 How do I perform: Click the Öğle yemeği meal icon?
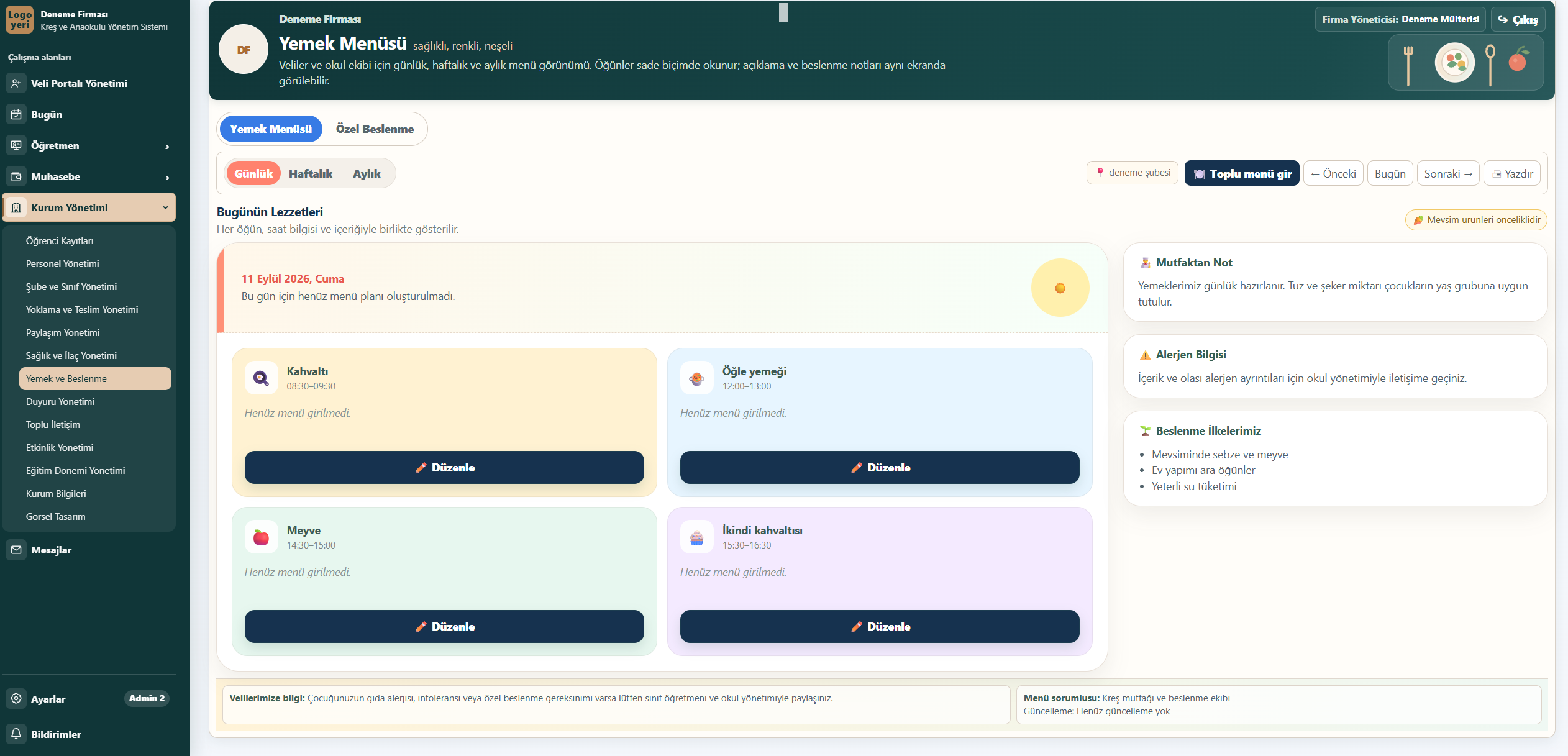(696, 378)
